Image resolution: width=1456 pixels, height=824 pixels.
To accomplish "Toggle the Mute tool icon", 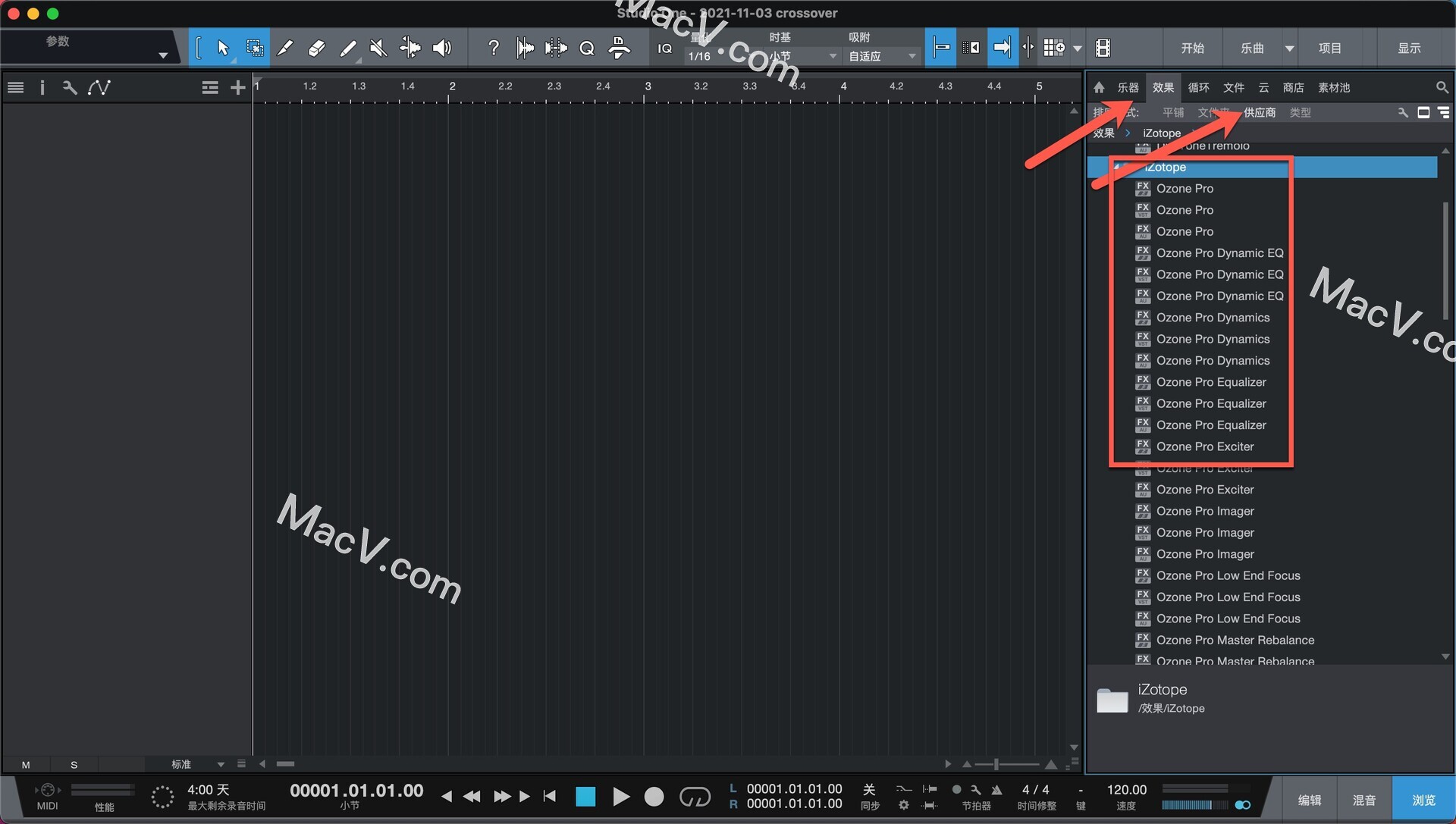I will point(376,47).
